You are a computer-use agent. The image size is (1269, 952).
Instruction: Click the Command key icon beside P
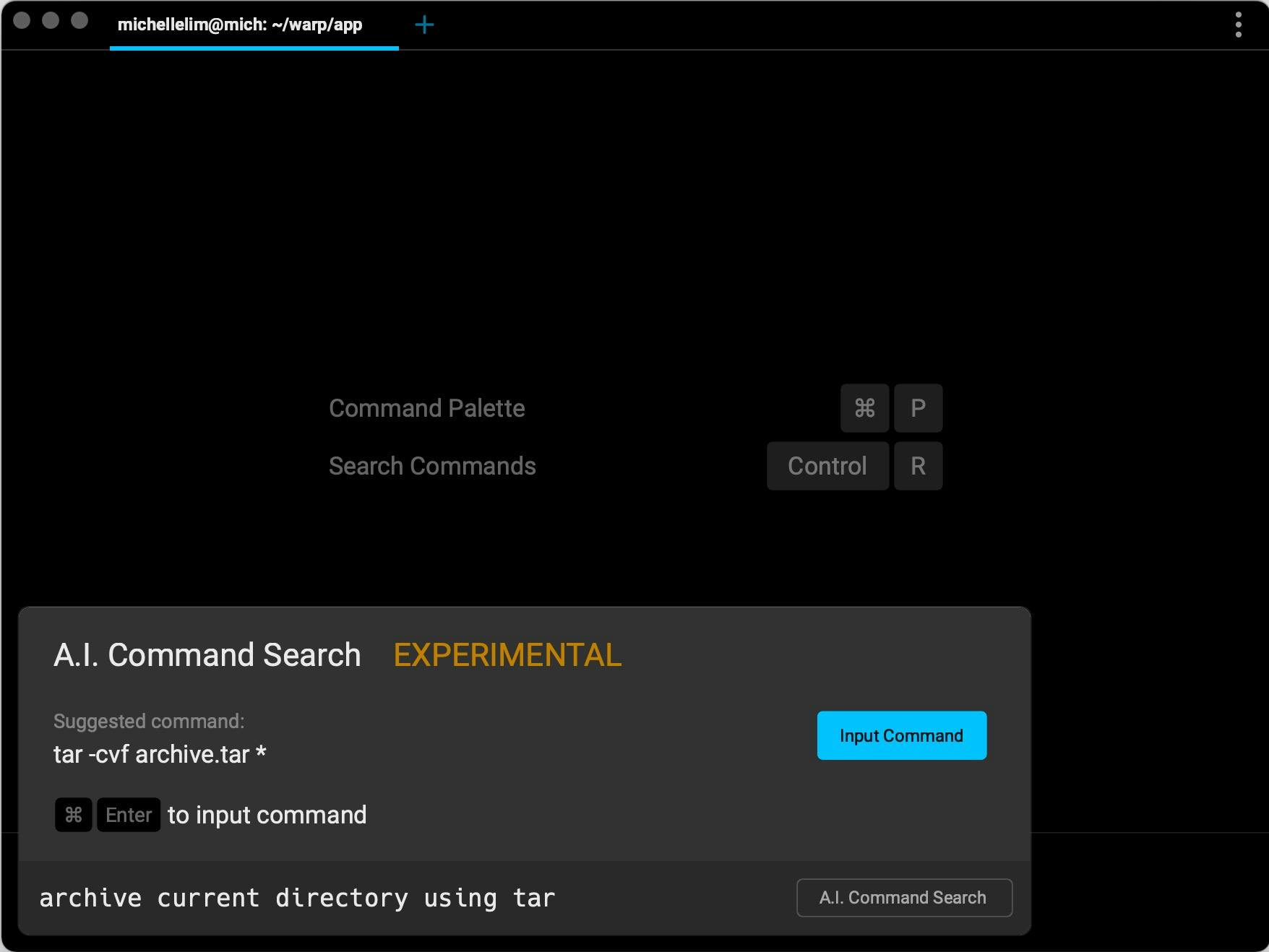865,408
